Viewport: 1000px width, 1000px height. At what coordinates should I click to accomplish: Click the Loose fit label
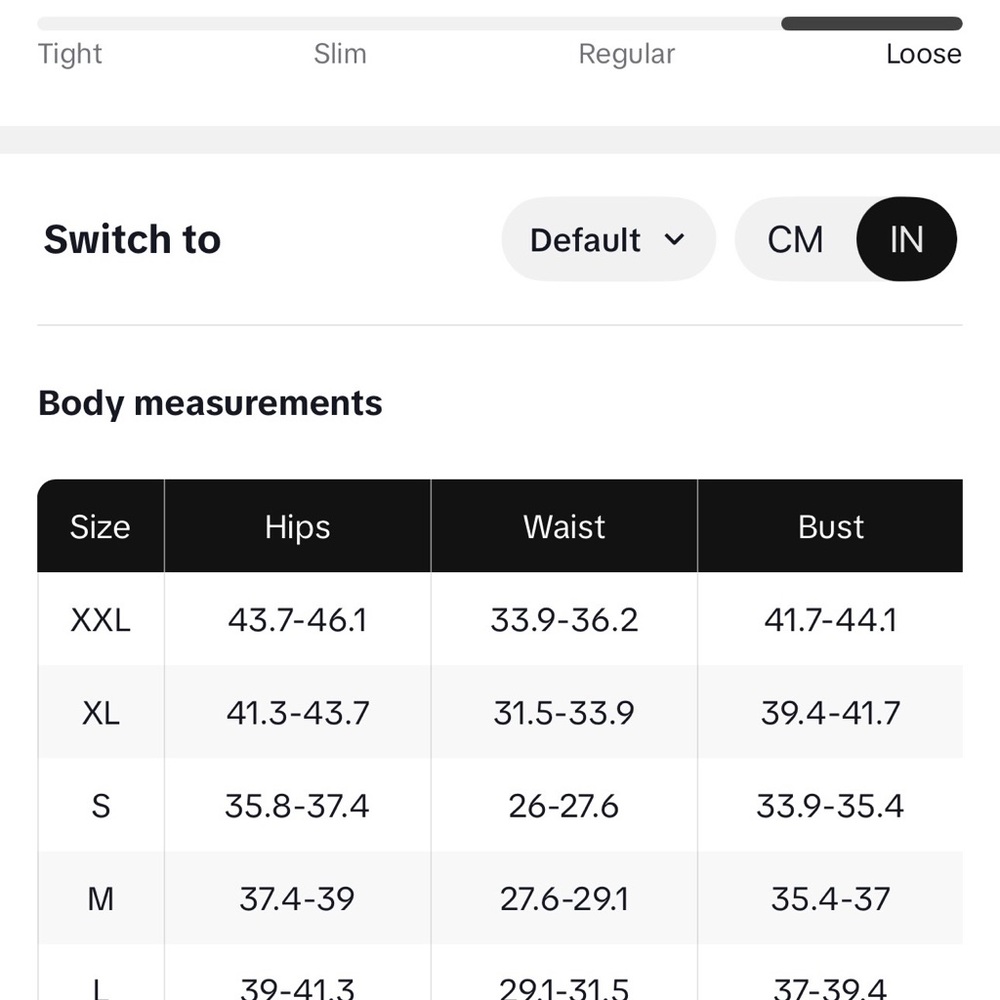[x=923, y=54]
